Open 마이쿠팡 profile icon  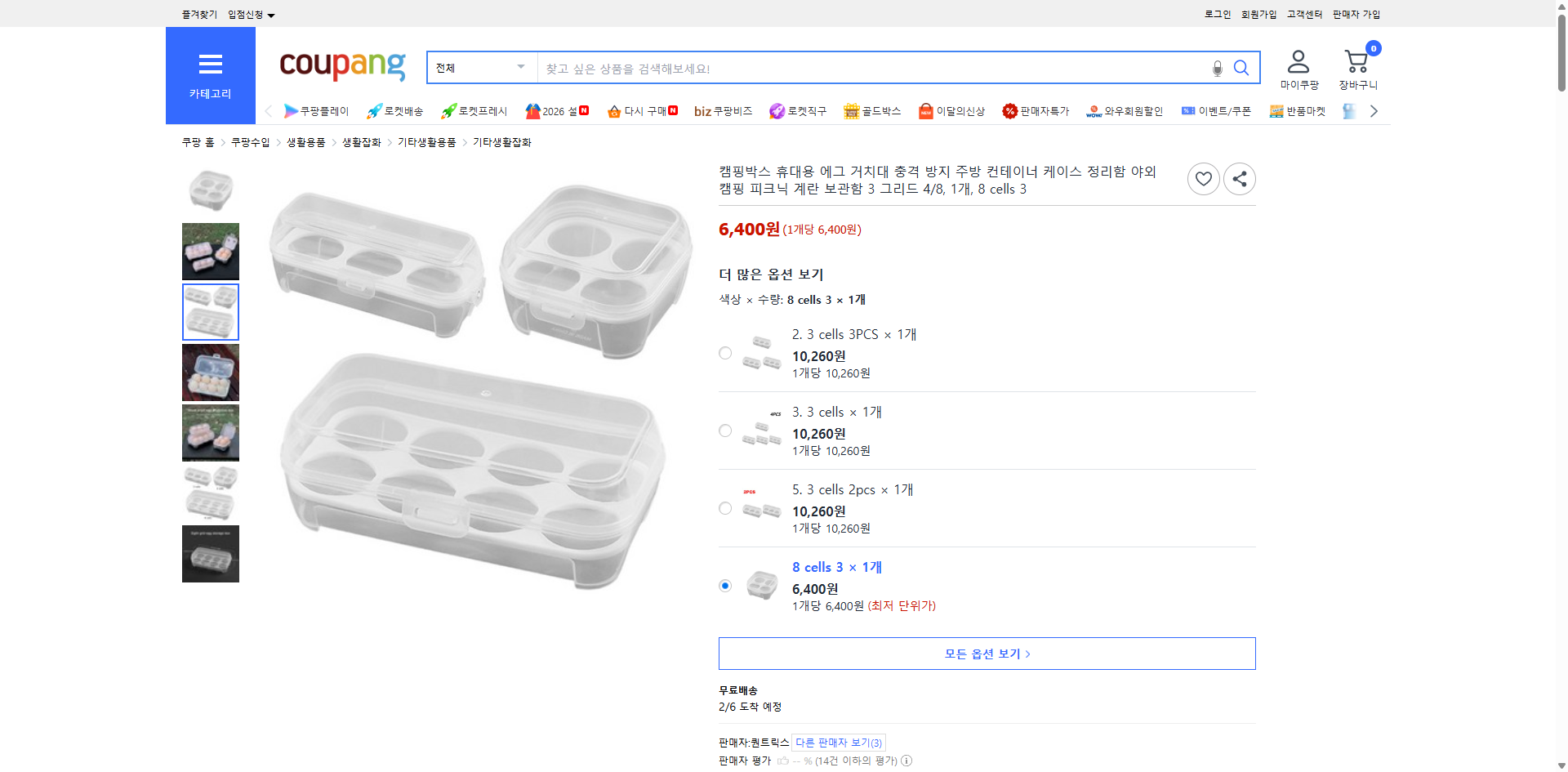(1297, 60)
